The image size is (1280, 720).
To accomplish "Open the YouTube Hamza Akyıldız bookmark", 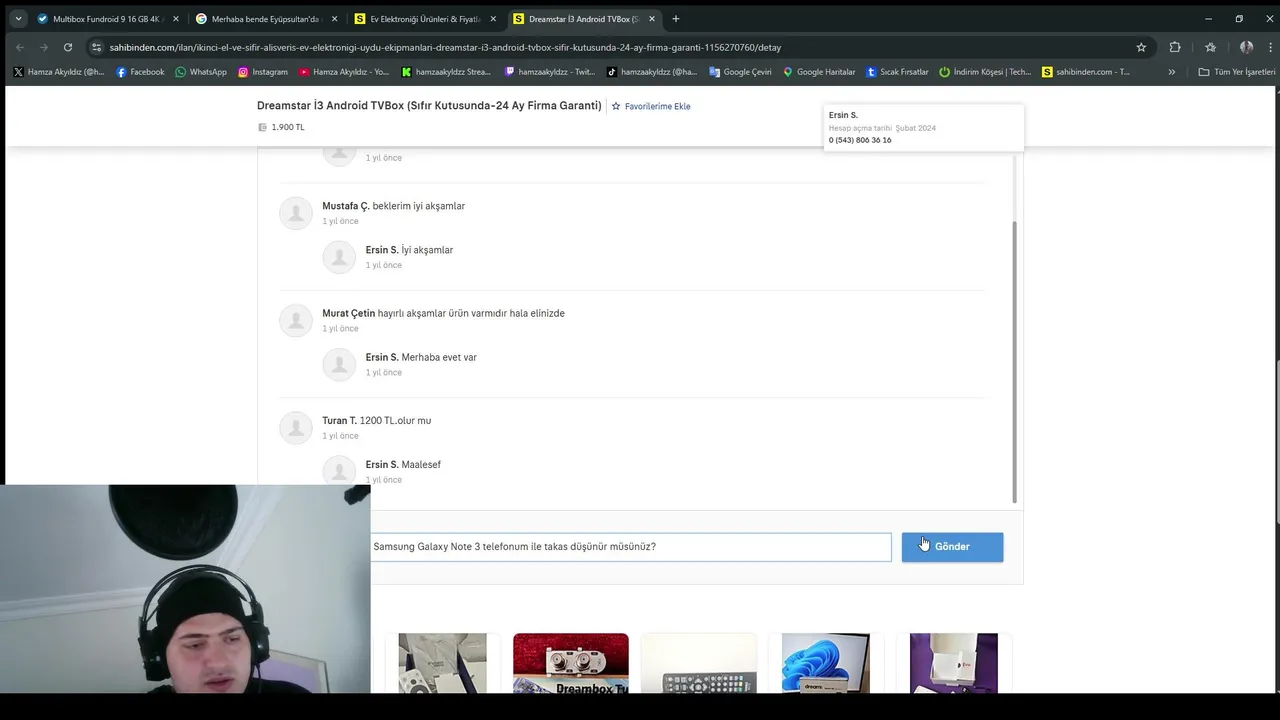I will (x=344, y=72).
